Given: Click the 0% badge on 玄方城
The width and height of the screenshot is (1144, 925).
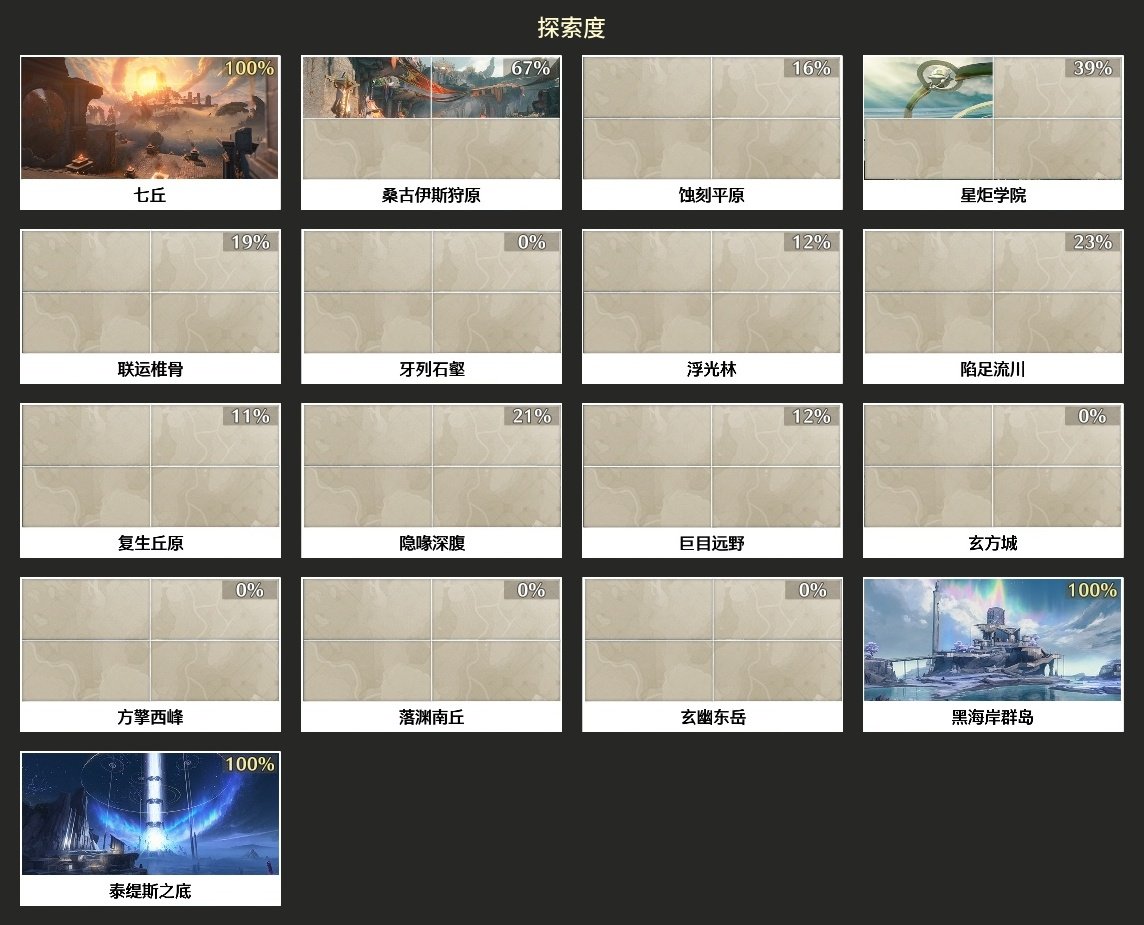Looking at the screenshot, I should point(1092,416).
